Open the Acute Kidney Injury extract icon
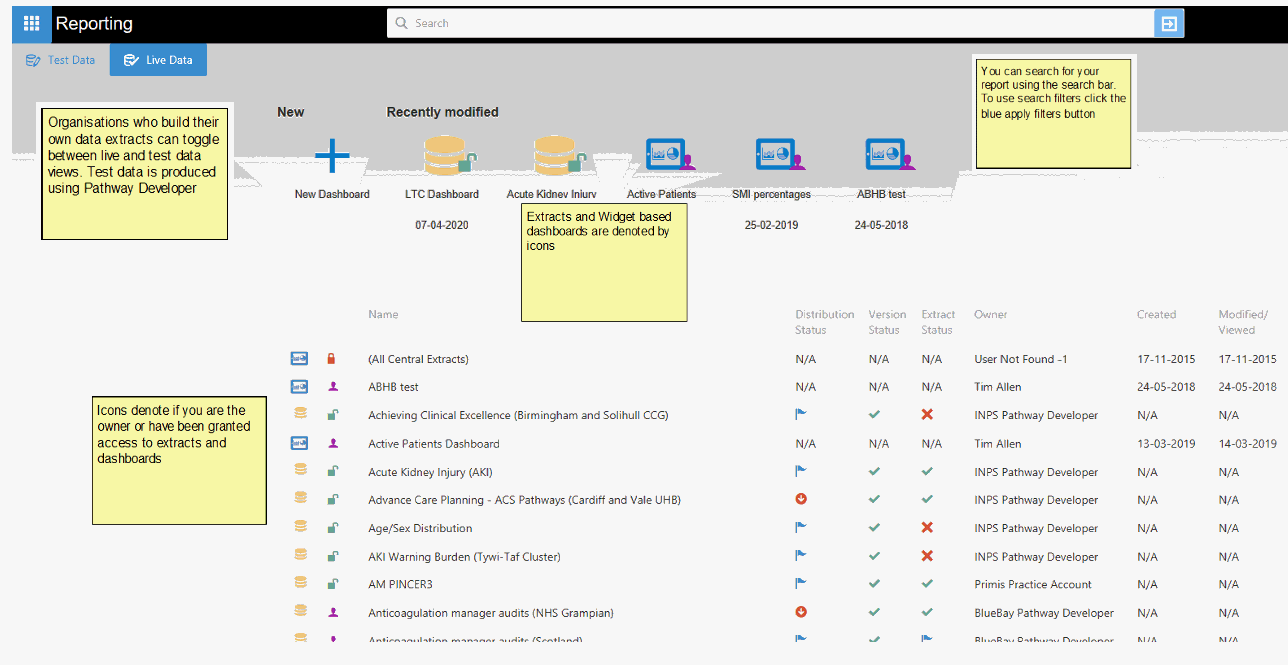1288x665 pixels. (557, 157)
